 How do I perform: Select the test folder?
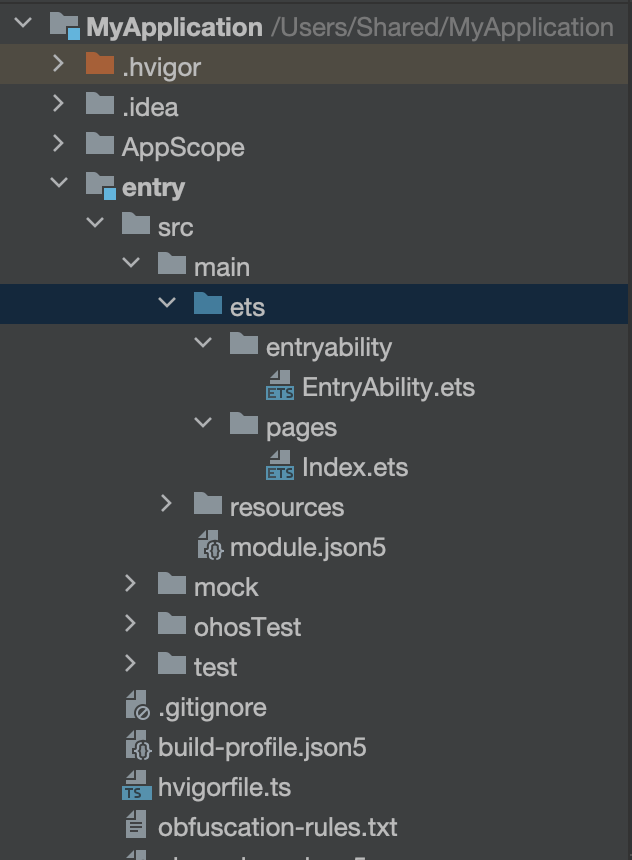[215, 667]
